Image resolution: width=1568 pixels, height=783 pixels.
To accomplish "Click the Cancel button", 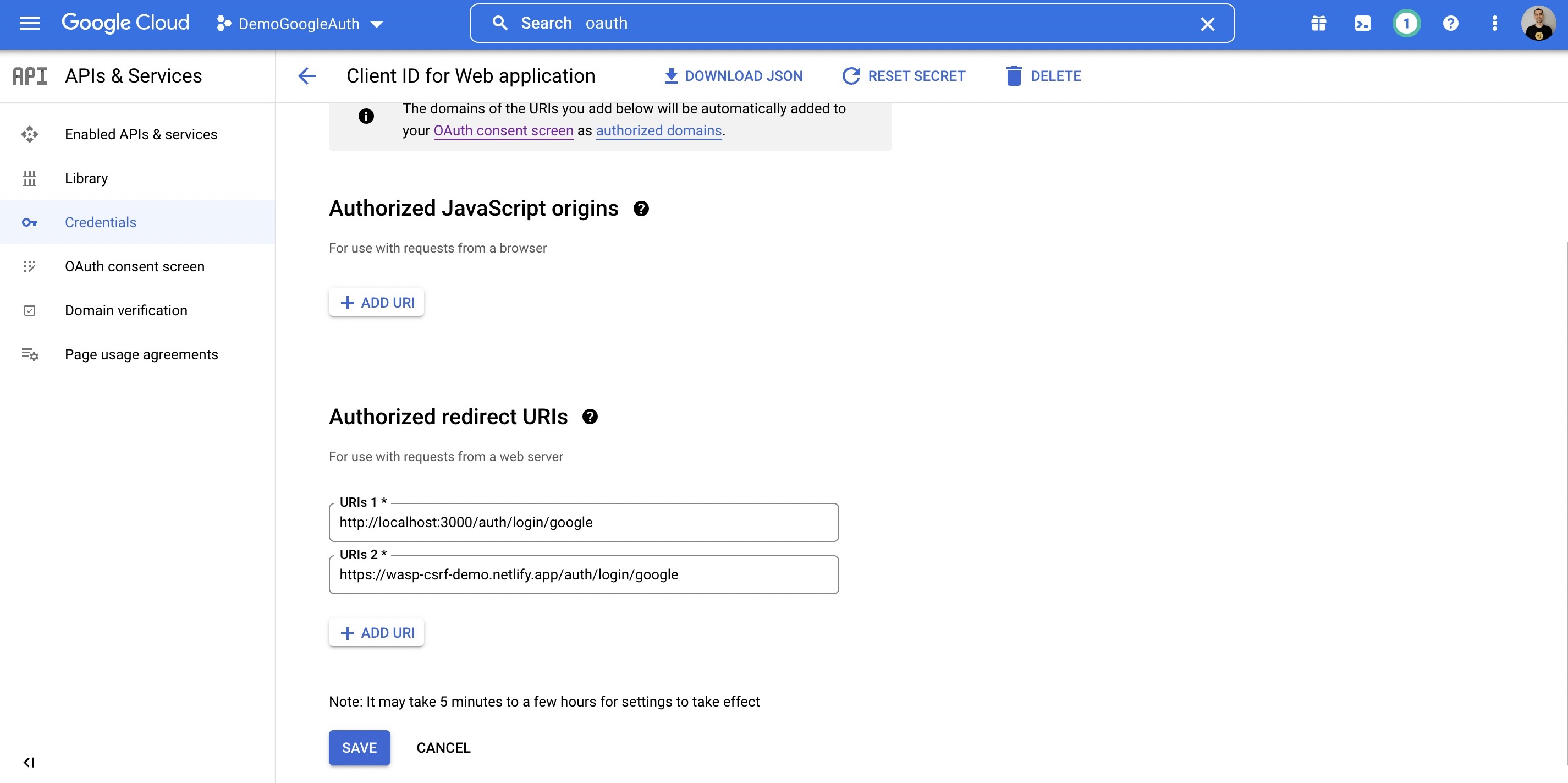I will 443,747.
